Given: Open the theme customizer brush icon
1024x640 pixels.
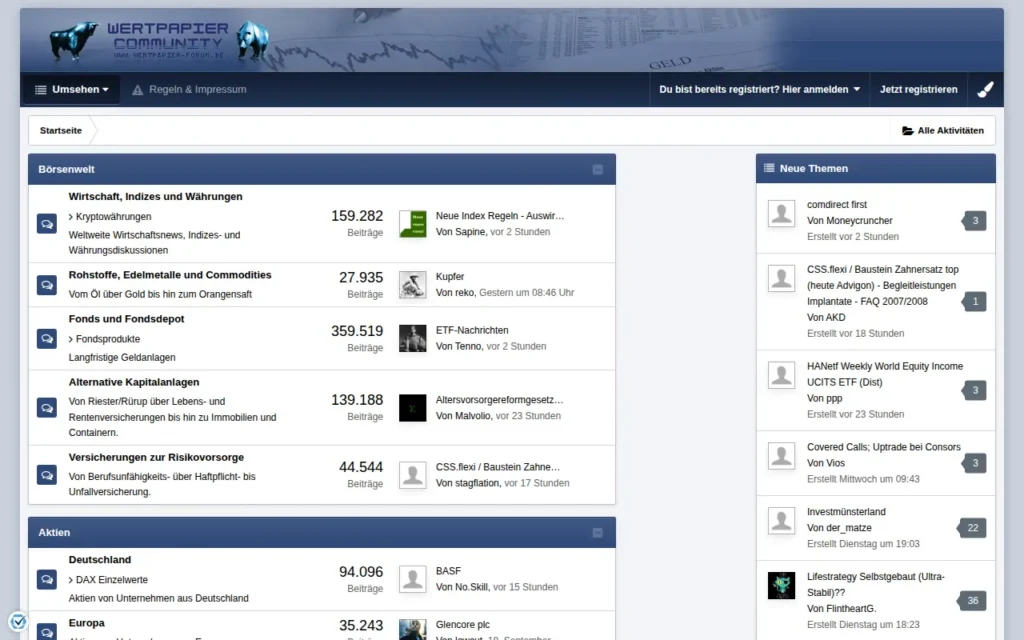Looking at the screenshot, I should click(985, 89).
